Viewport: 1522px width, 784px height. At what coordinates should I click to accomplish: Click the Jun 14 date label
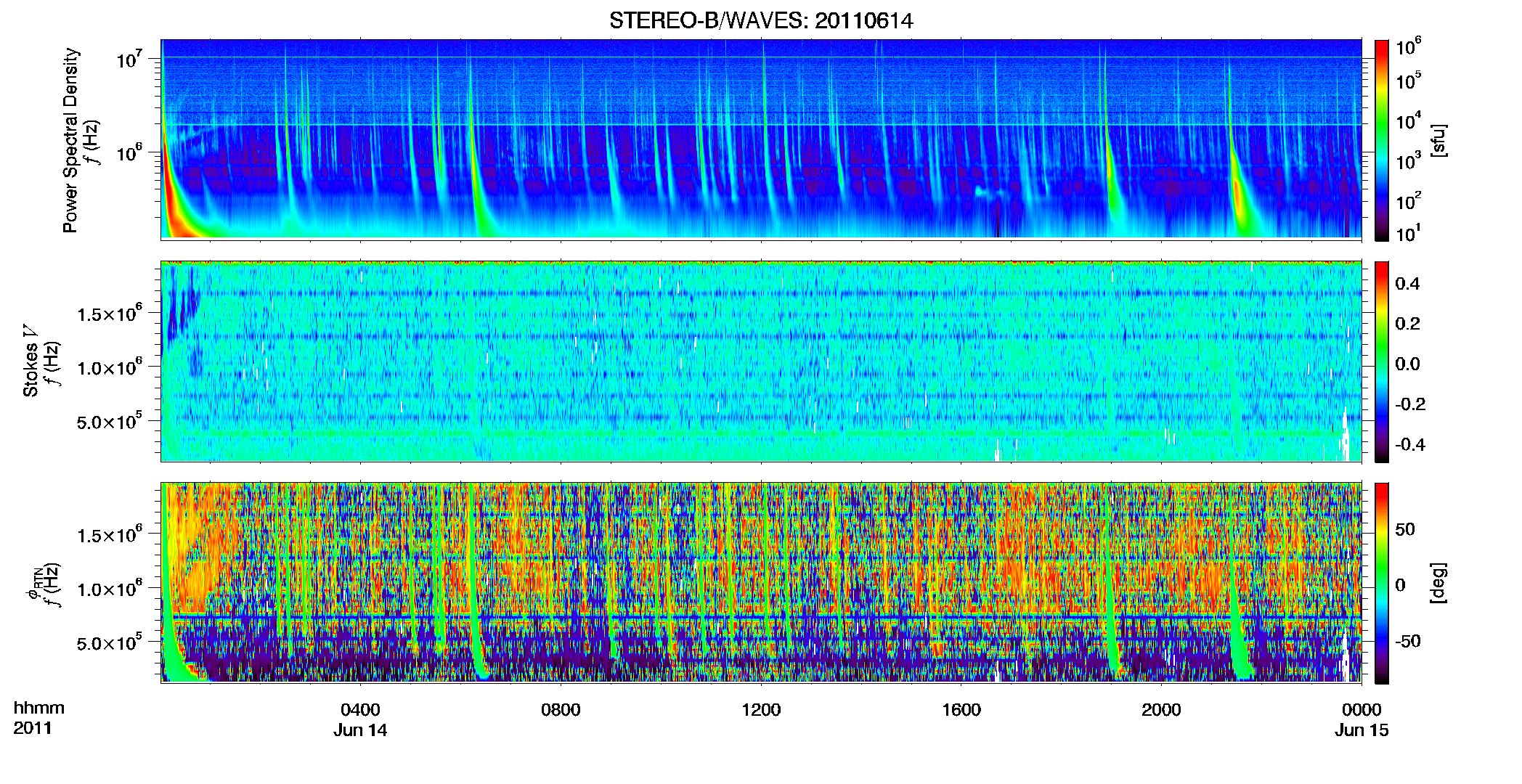click(360, 730)
